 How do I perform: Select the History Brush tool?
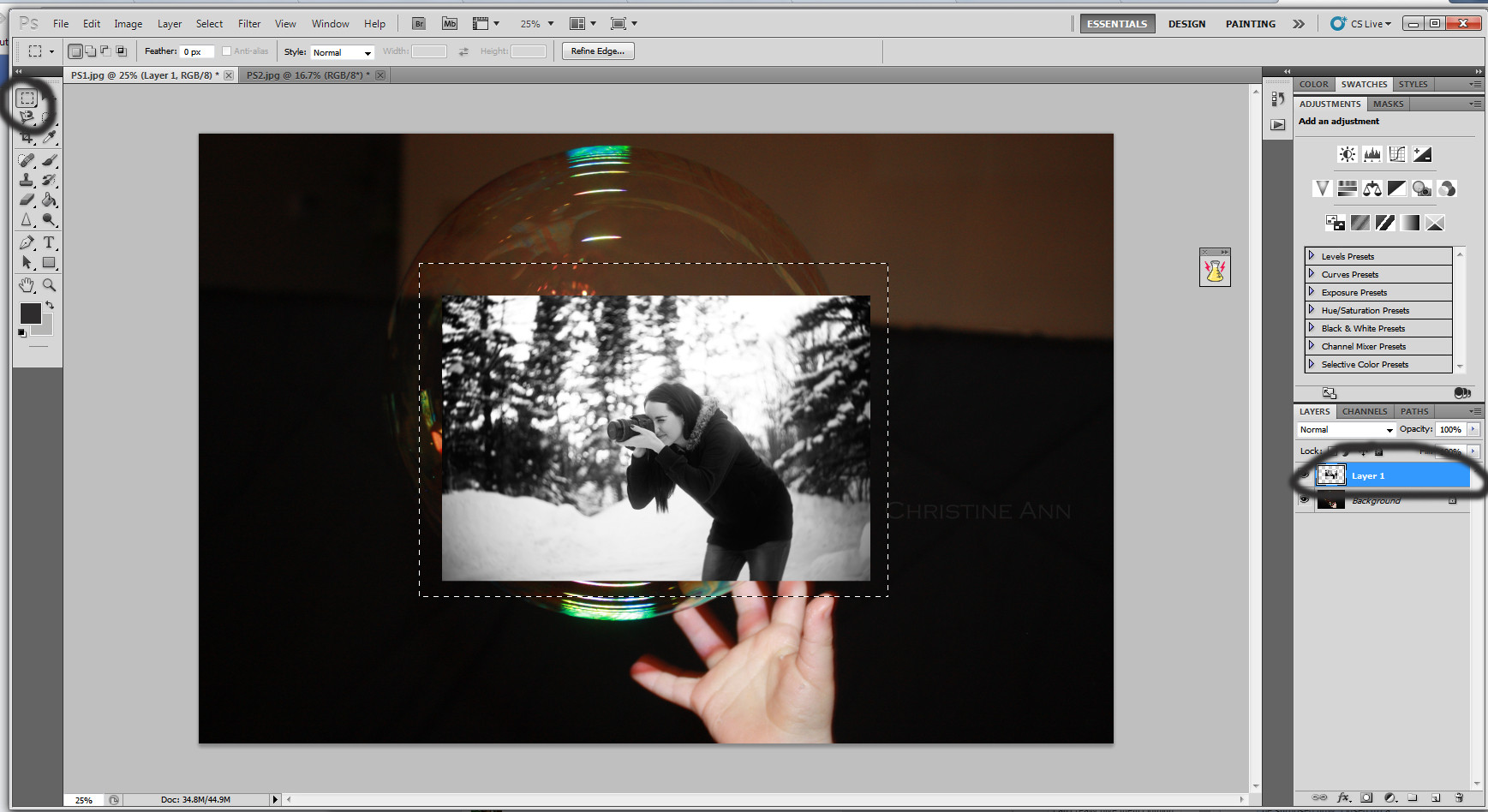coord(50,180)
